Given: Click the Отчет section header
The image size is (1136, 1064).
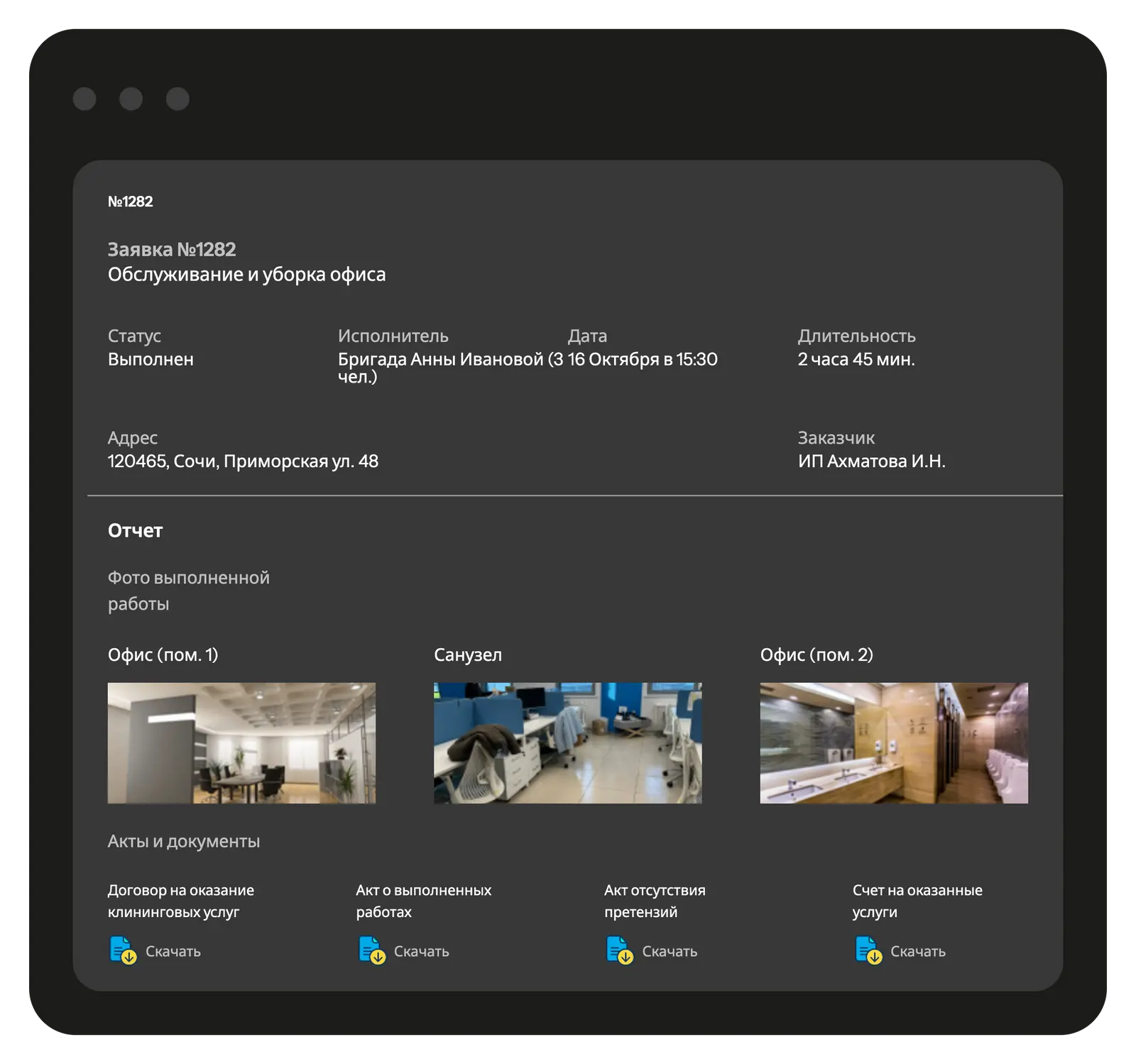Looking at the screenshot, I should (135, 531).
